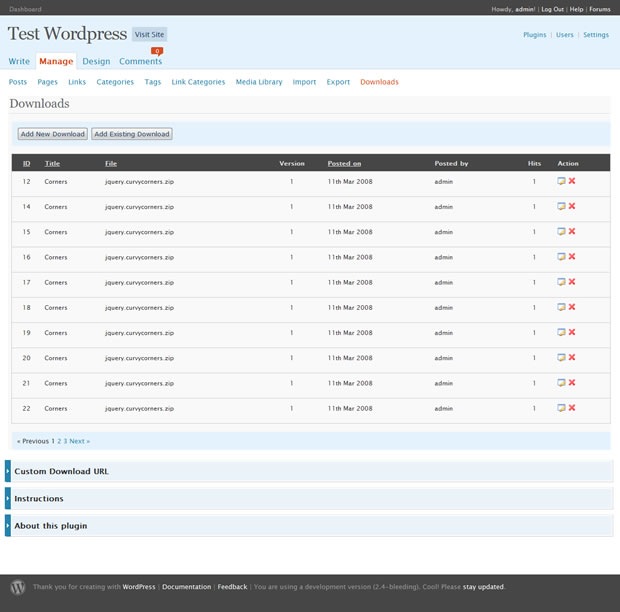Edit download with ID 15
Viewport: 620px width, 612px height.
(561, 232)
